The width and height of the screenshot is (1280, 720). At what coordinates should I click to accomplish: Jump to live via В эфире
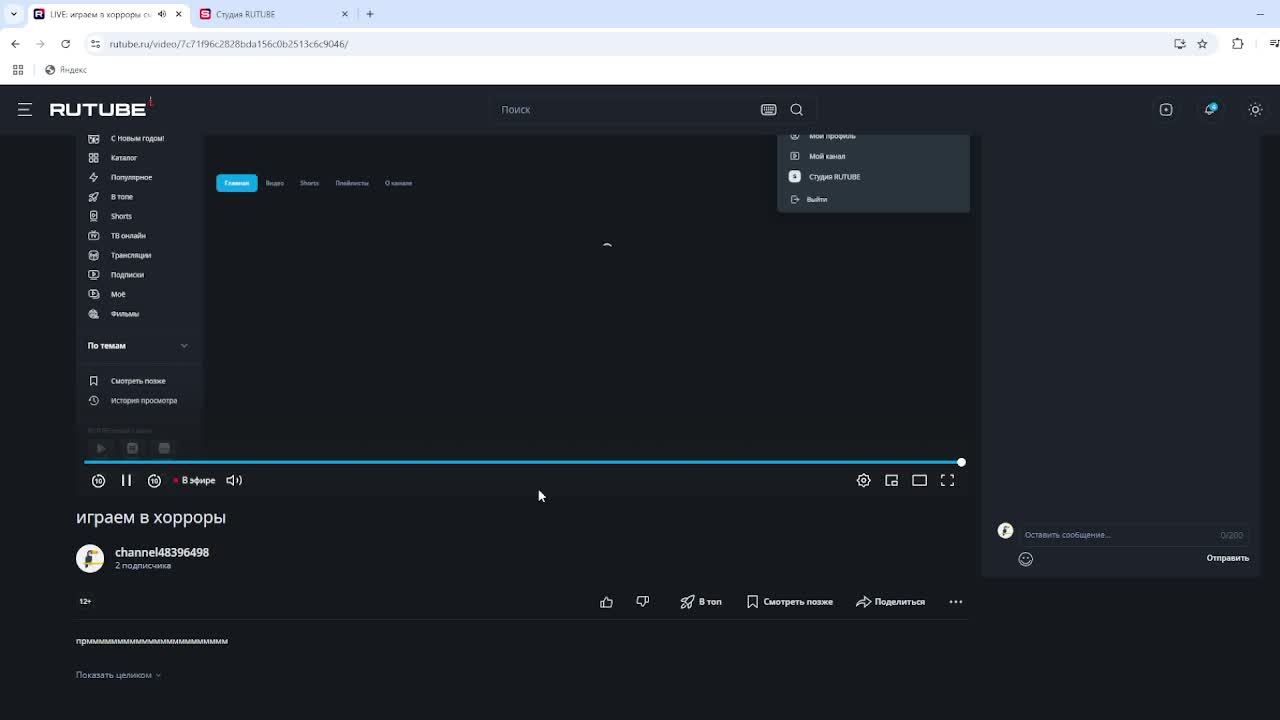click(x=194, y=481)
